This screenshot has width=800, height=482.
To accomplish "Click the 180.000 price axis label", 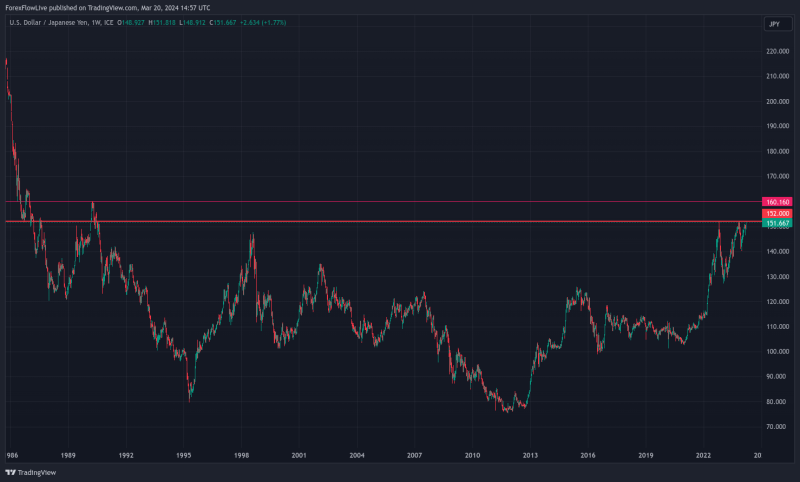I will pos(778,151).
